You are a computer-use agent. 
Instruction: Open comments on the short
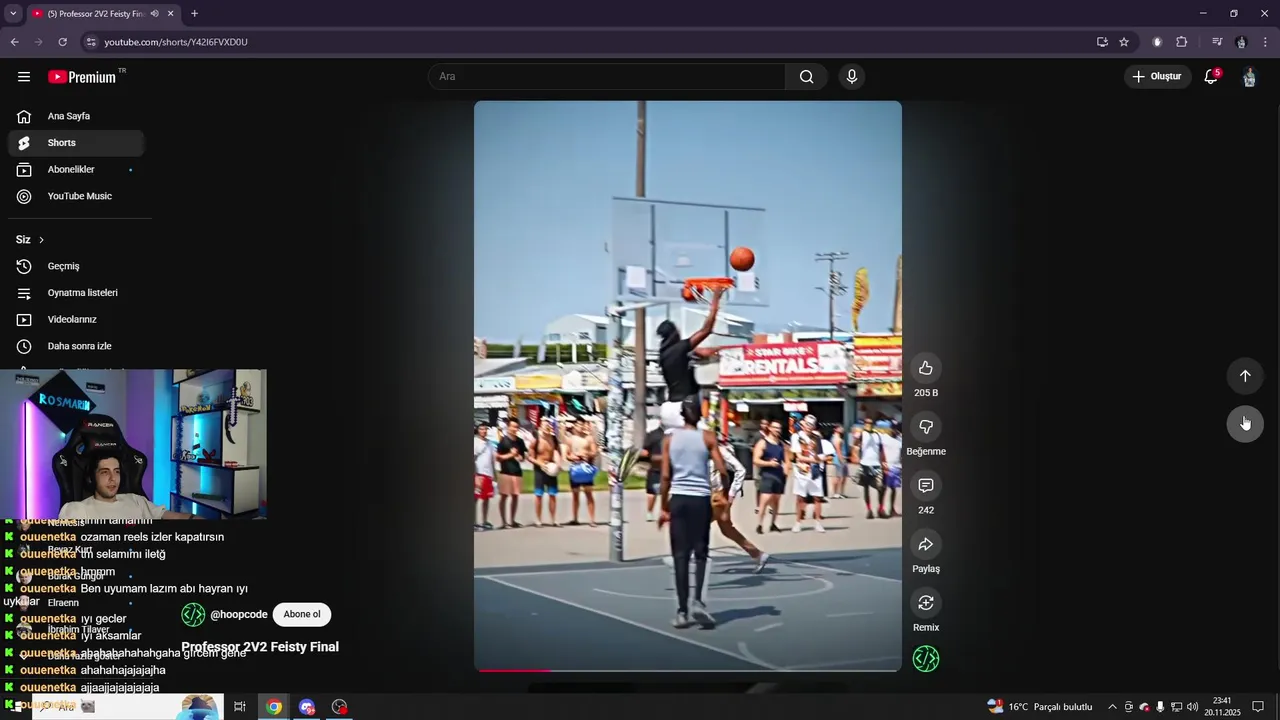[926, 486]
